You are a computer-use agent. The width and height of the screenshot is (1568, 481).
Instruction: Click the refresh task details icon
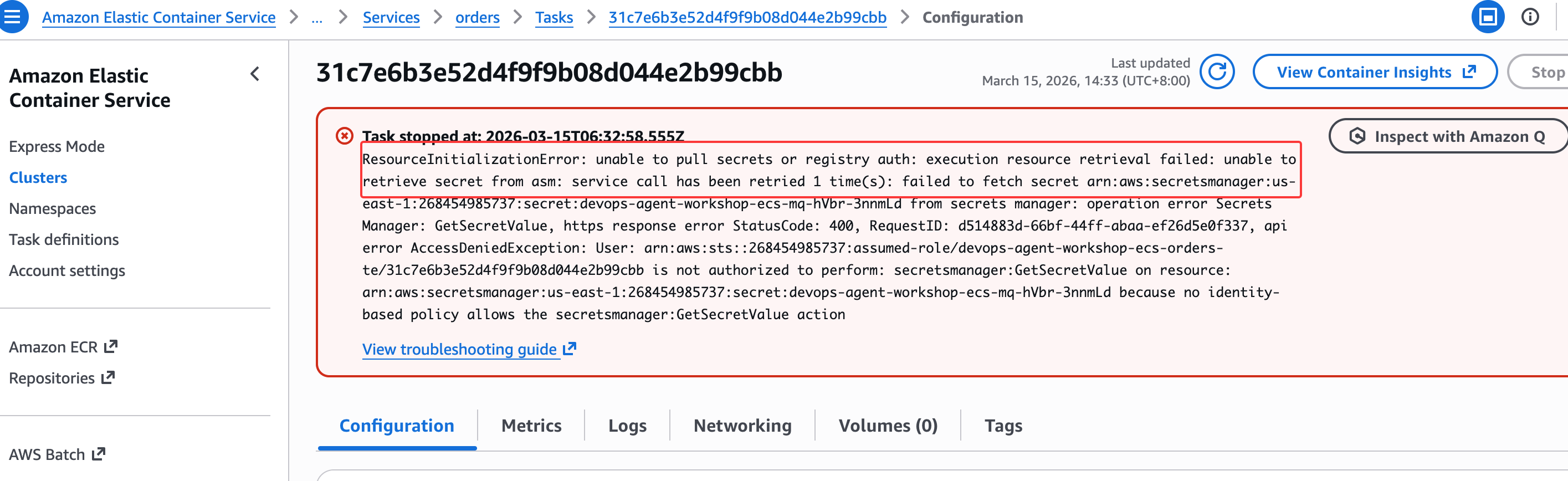coord(1216,72)
